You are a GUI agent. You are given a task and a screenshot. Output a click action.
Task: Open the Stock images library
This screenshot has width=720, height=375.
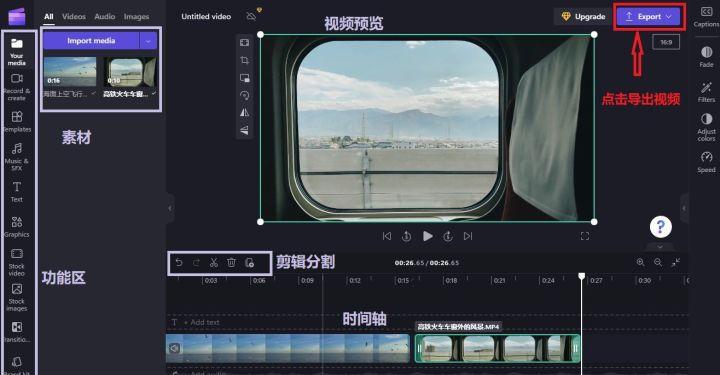click(17, 297)
